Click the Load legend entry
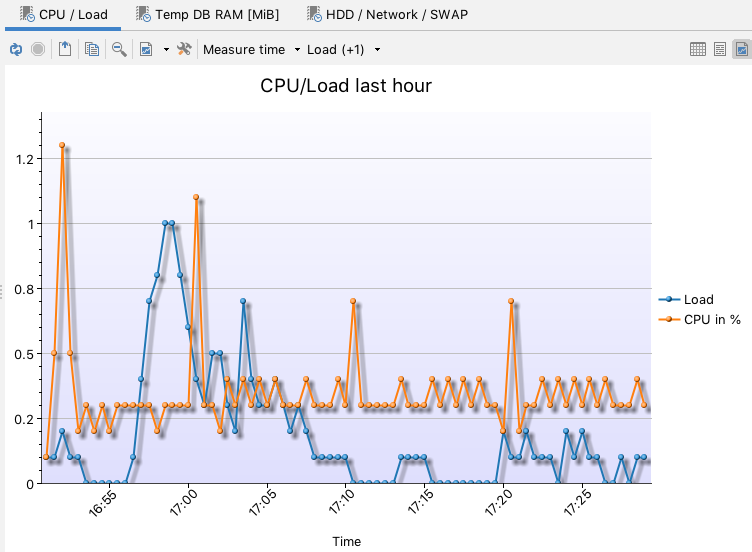The height and width of the screenshot is (552, 752). (x=698, y=299)
